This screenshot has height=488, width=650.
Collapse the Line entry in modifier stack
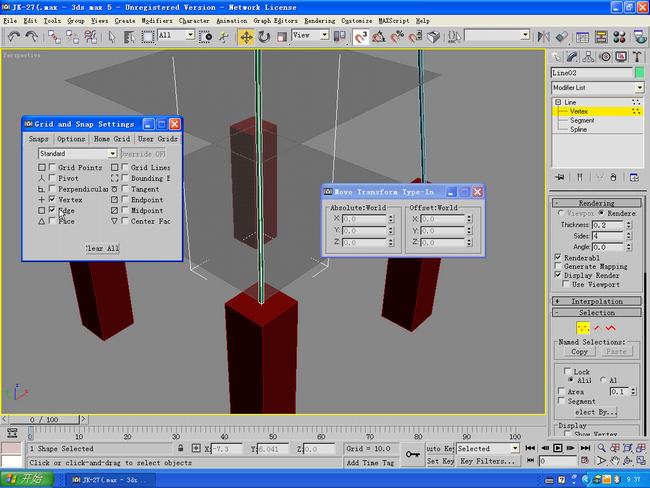click(558, 102)
